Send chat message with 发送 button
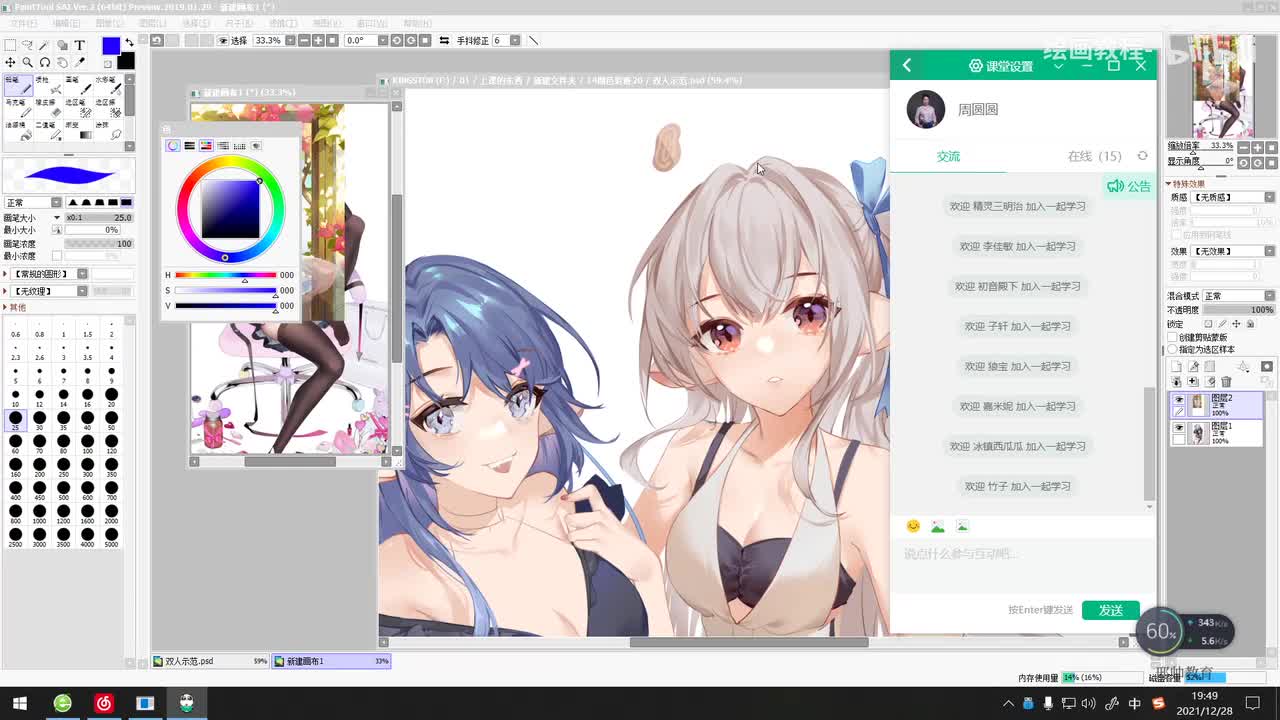The width and height of the screenshot is (1280, 720). 1111,610
